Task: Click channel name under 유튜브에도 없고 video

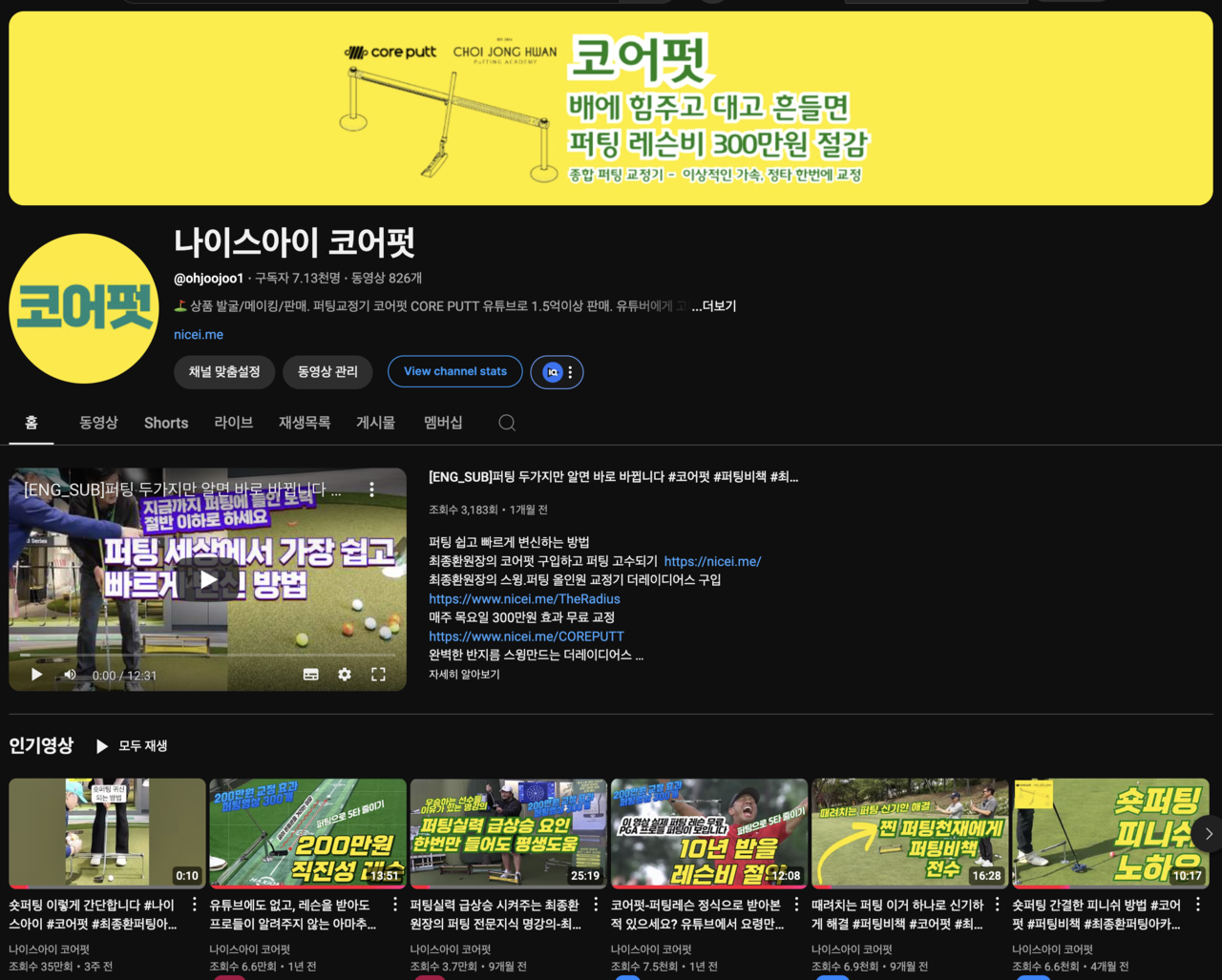Action: pyautogui.click(x=249, y=949)
